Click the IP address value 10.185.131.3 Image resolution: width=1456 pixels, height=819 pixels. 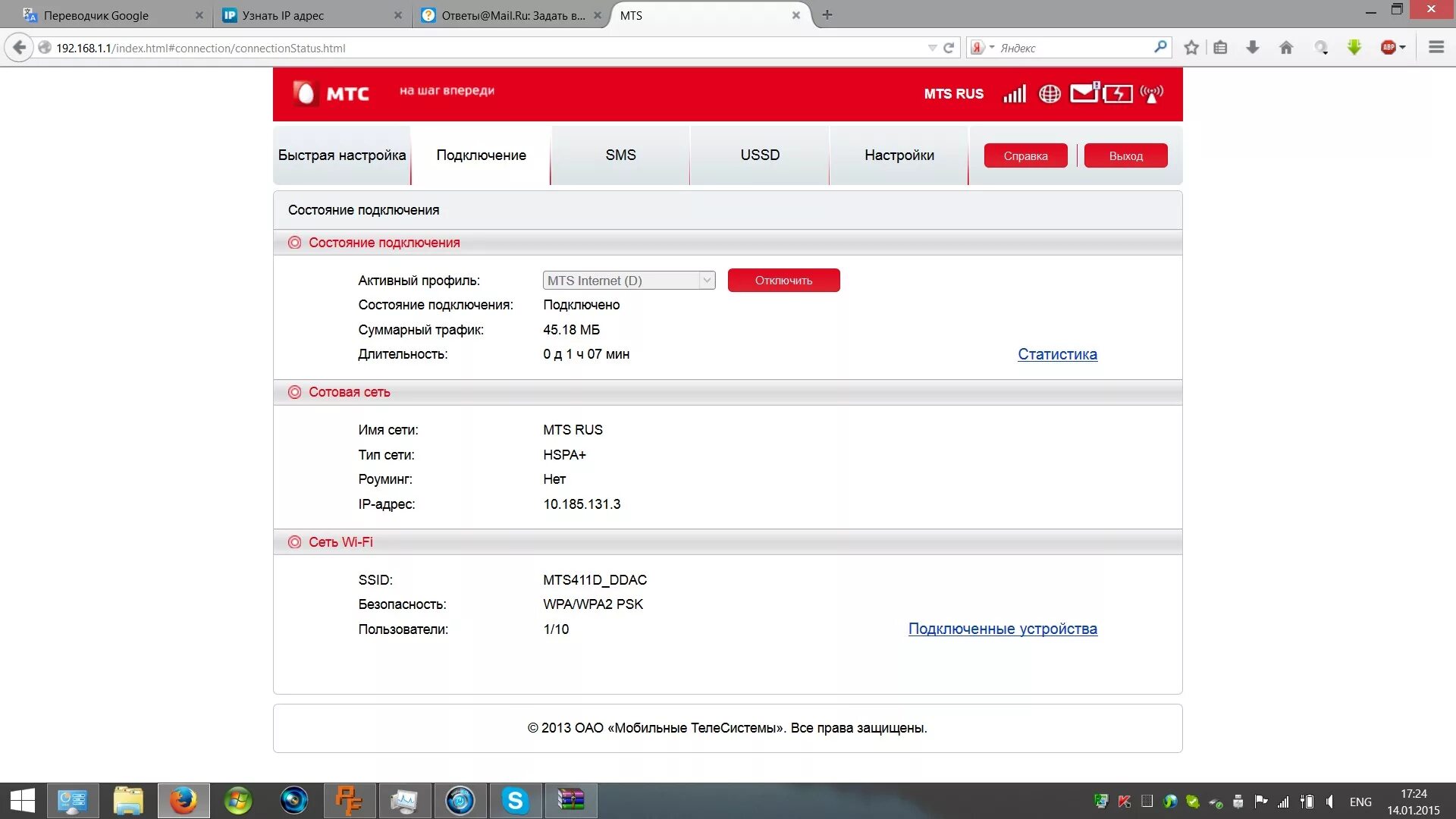[x=582, y=504]
